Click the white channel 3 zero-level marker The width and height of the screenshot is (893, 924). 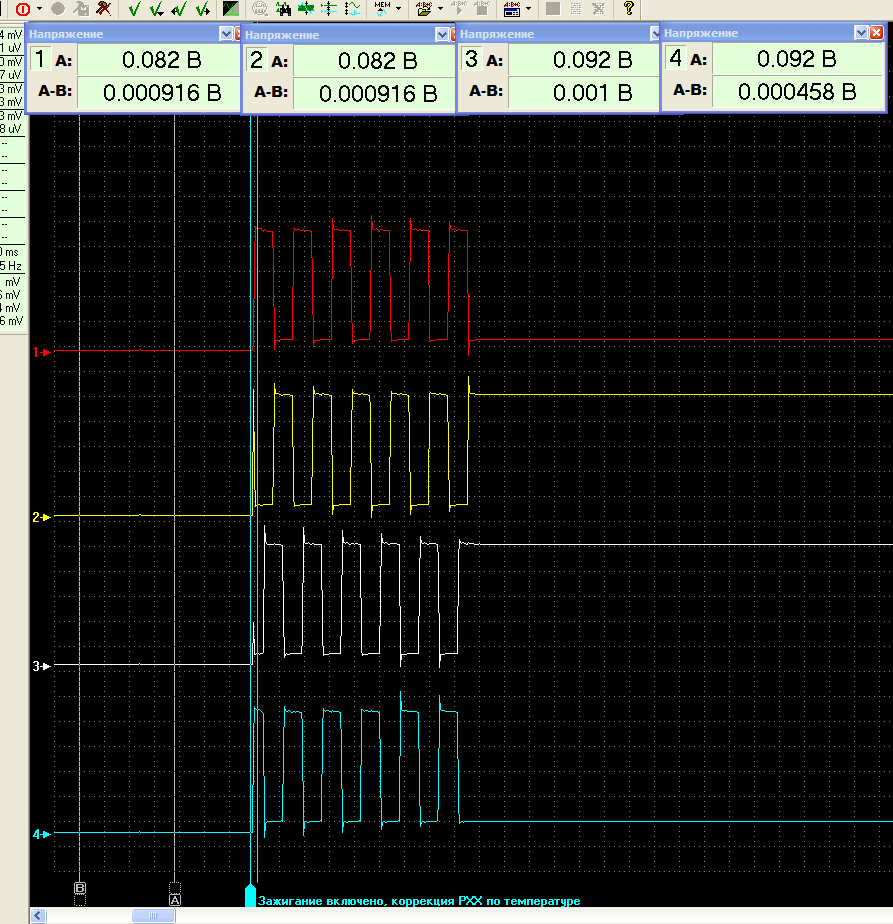(42, 666)
